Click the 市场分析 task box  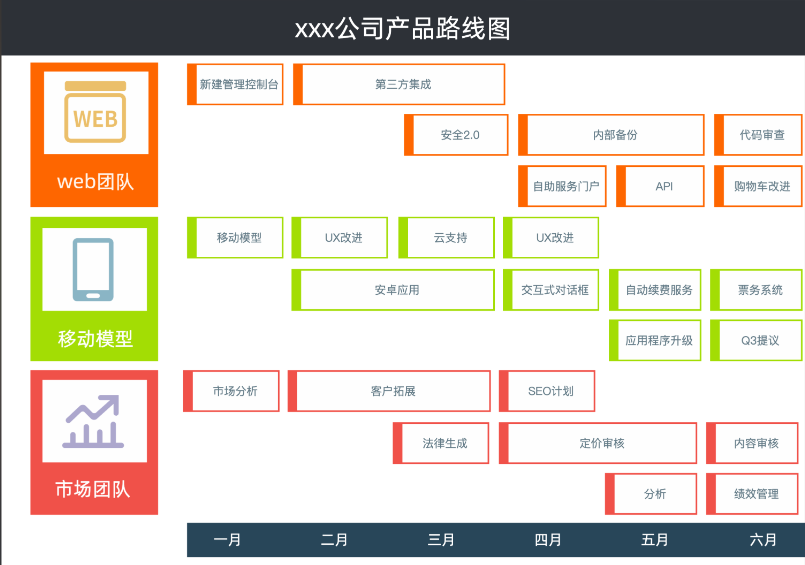click(x=232, y=391)
